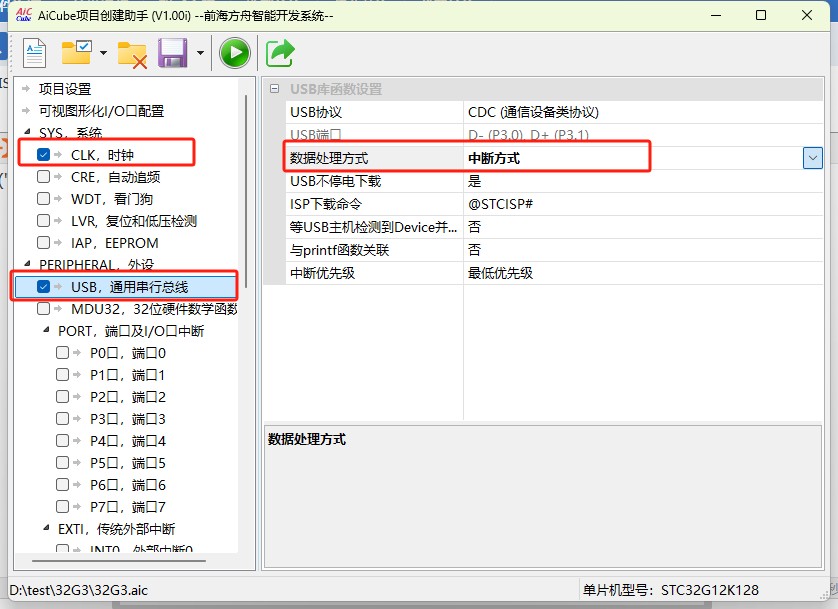Check the P2口 port 2 checkbox
Image resolution: width=838 pixels, height=609 pixels.
pyautogui.click(x=63, y=396)
